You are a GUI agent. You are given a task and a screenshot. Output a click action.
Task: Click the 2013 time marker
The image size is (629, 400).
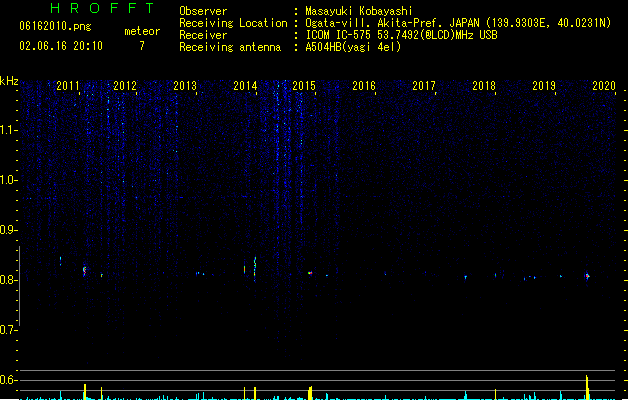pyautogui.click(x=185, y=86)
